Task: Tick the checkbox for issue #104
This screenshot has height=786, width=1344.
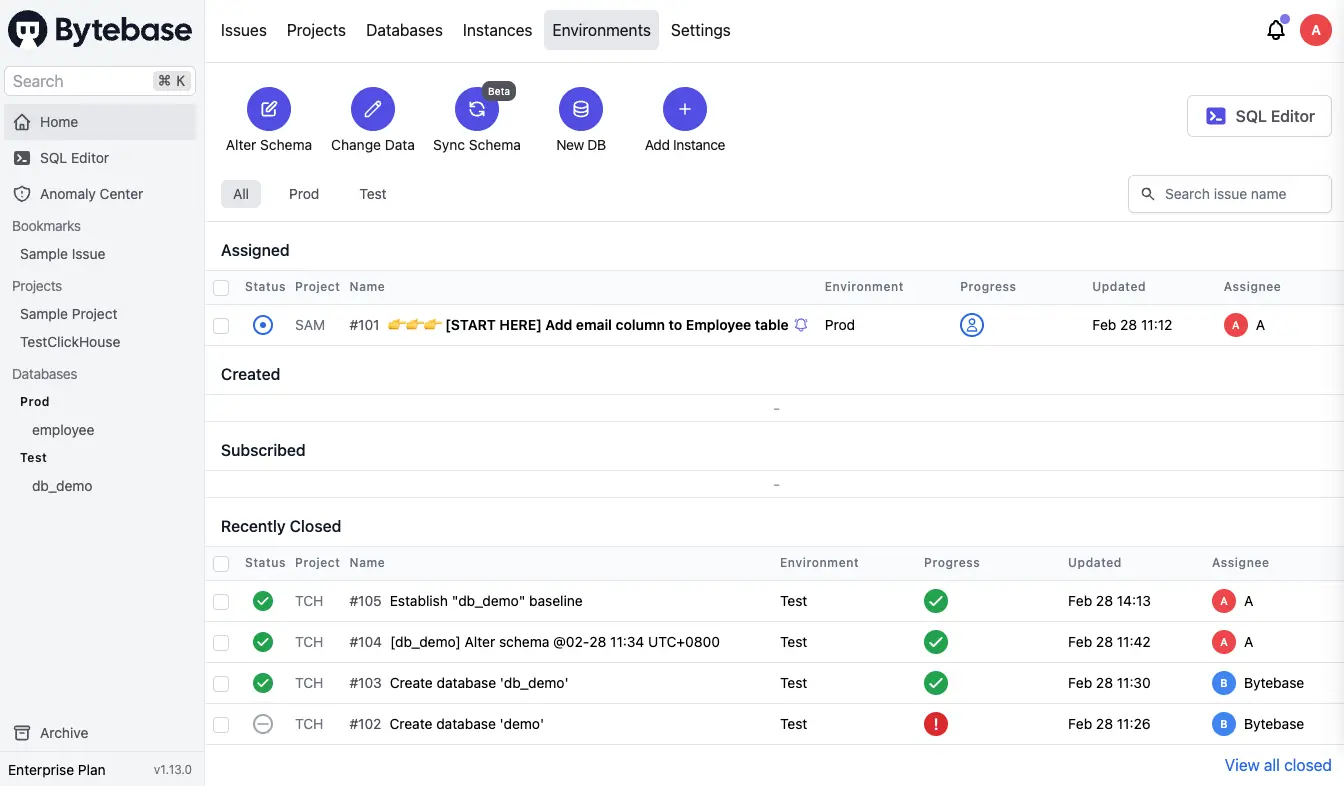Action: (x=221, y=643)
